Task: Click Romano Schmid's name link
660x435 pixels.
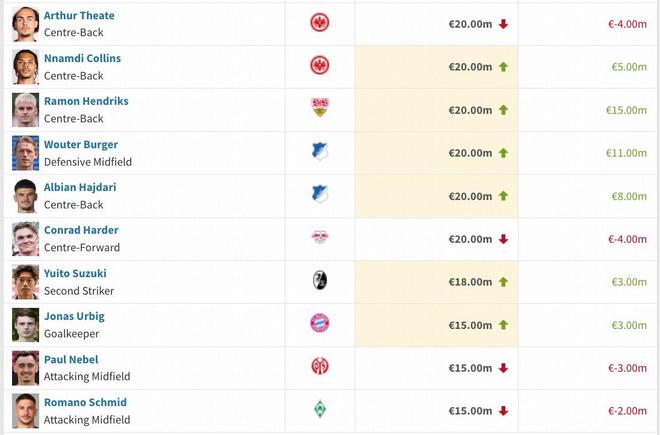Action: (x=85, y=403)
